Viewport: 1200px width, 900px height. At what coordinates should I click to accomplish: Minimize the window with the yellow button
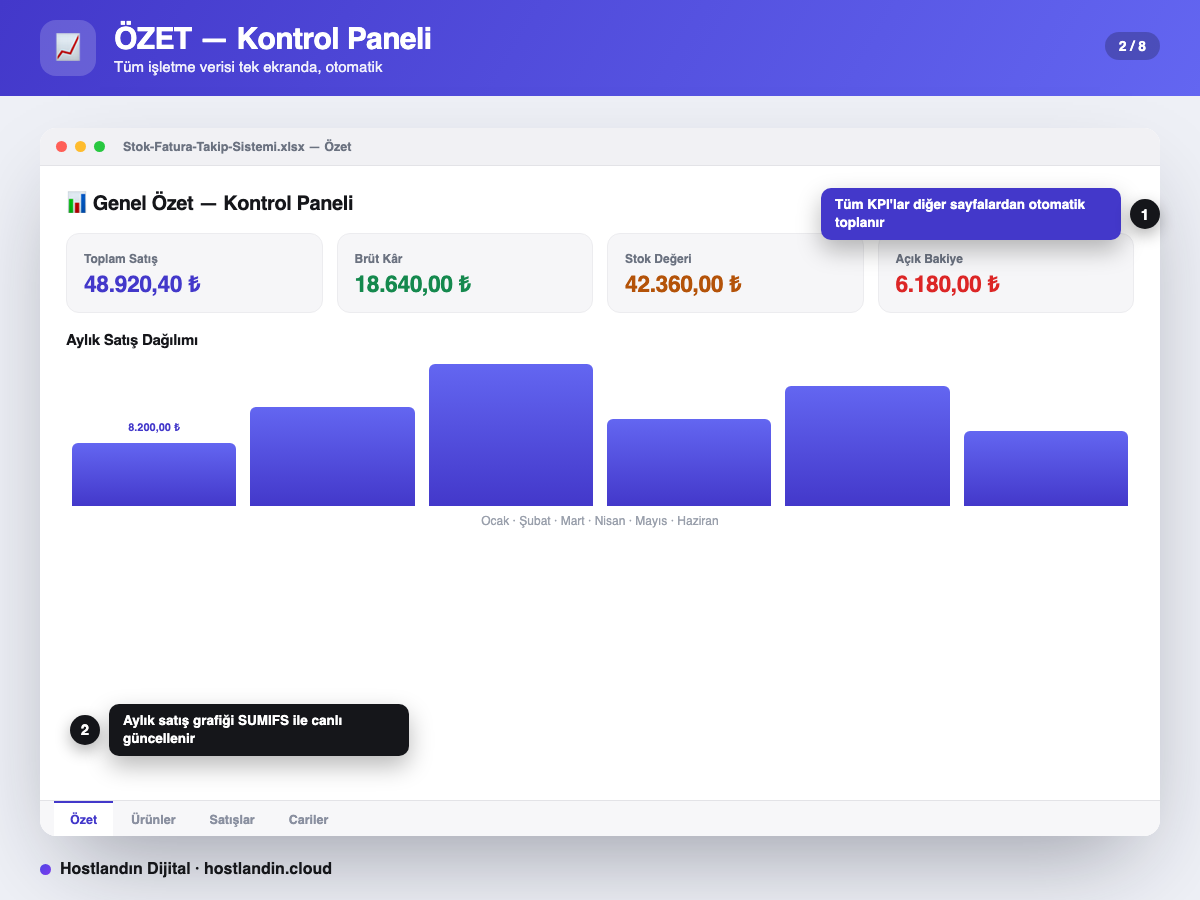click(81, 146)
